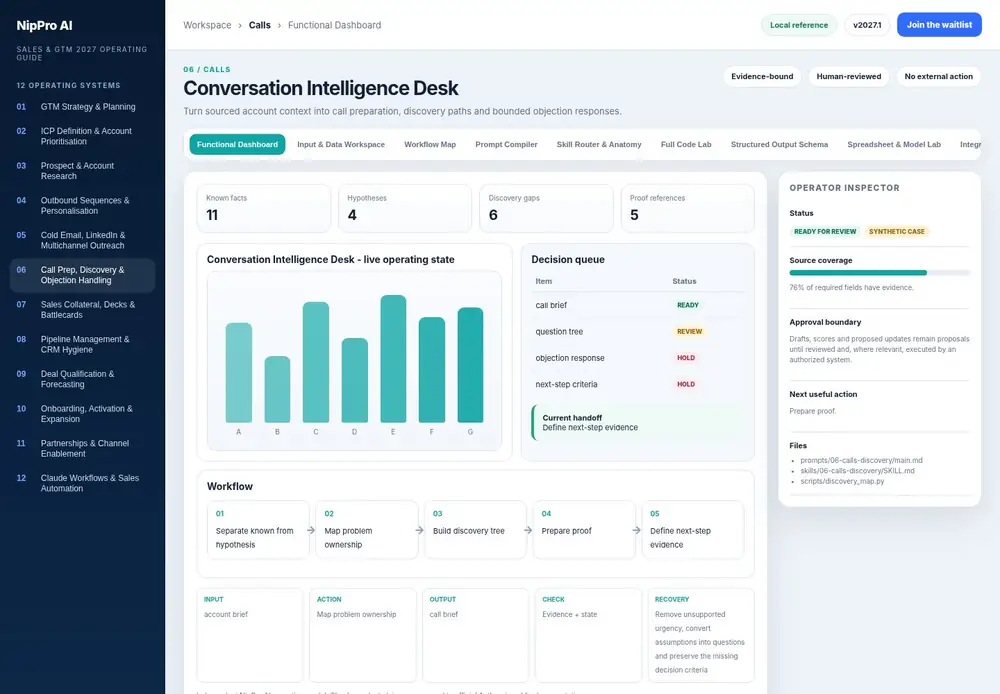Go to Partnerships & Channel Enablement

pyautogui.click(x=82, y=448)
